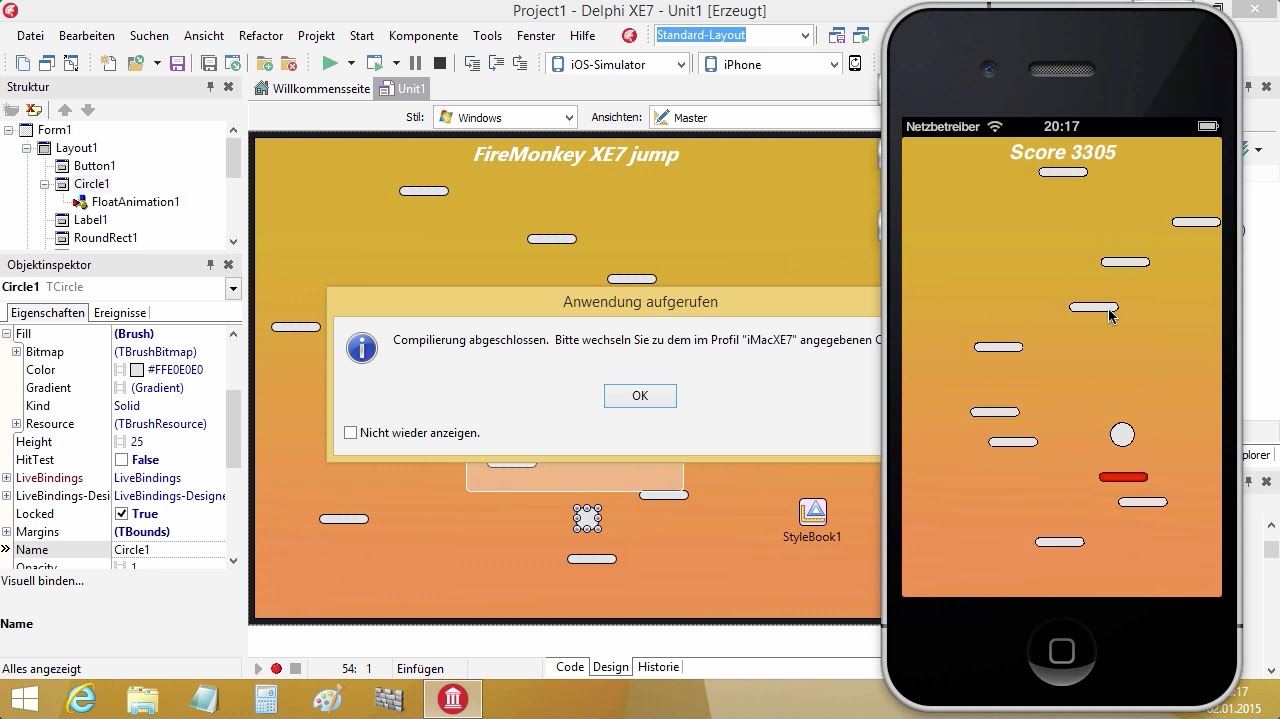Click the Save All toolbar icon
1280x719 pixels.
(x=209, y=63)
